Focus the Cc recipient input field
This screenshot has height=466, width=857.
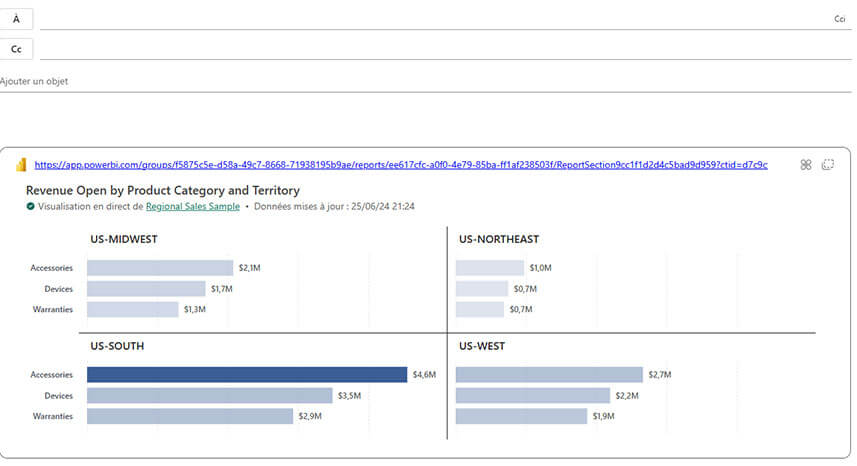445,49
